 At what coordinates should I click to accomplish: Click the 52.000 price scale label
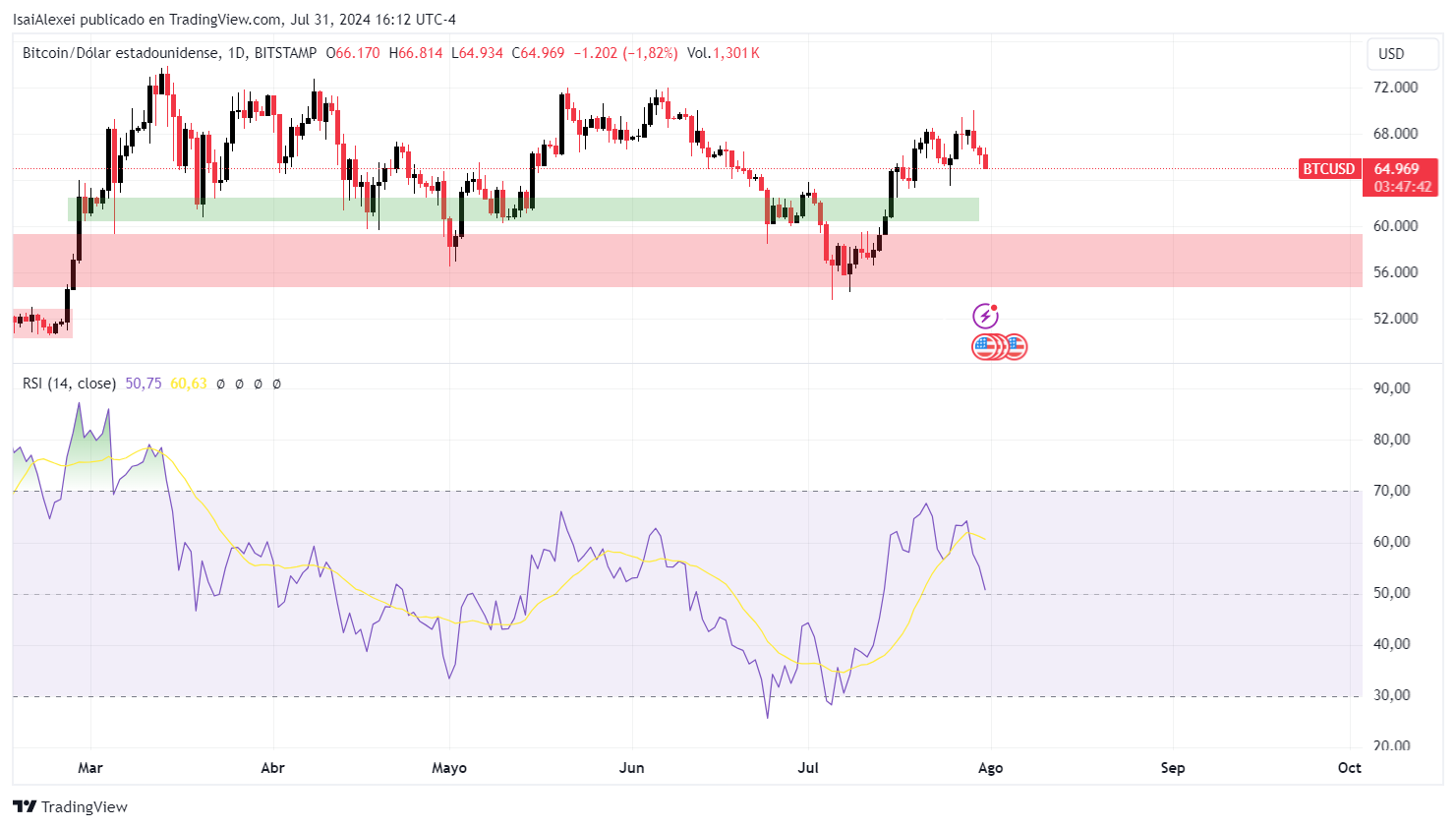click(1395, 319)
